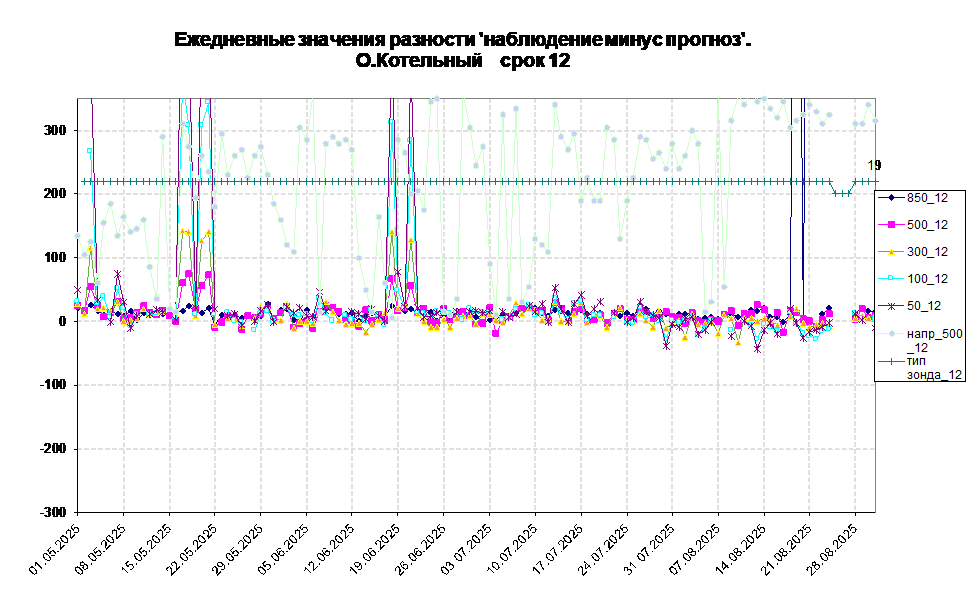This screenshot has width=976, height=599.
Task: Click the 500_12 legend label
Action: pyautogui.click(x=927, y=224)
